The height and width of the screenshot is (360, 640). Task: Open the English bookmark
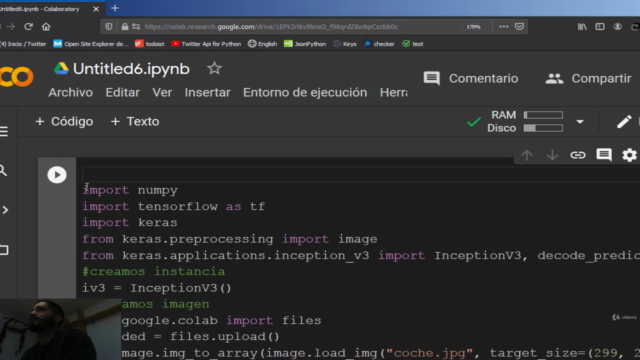[262, 44]
